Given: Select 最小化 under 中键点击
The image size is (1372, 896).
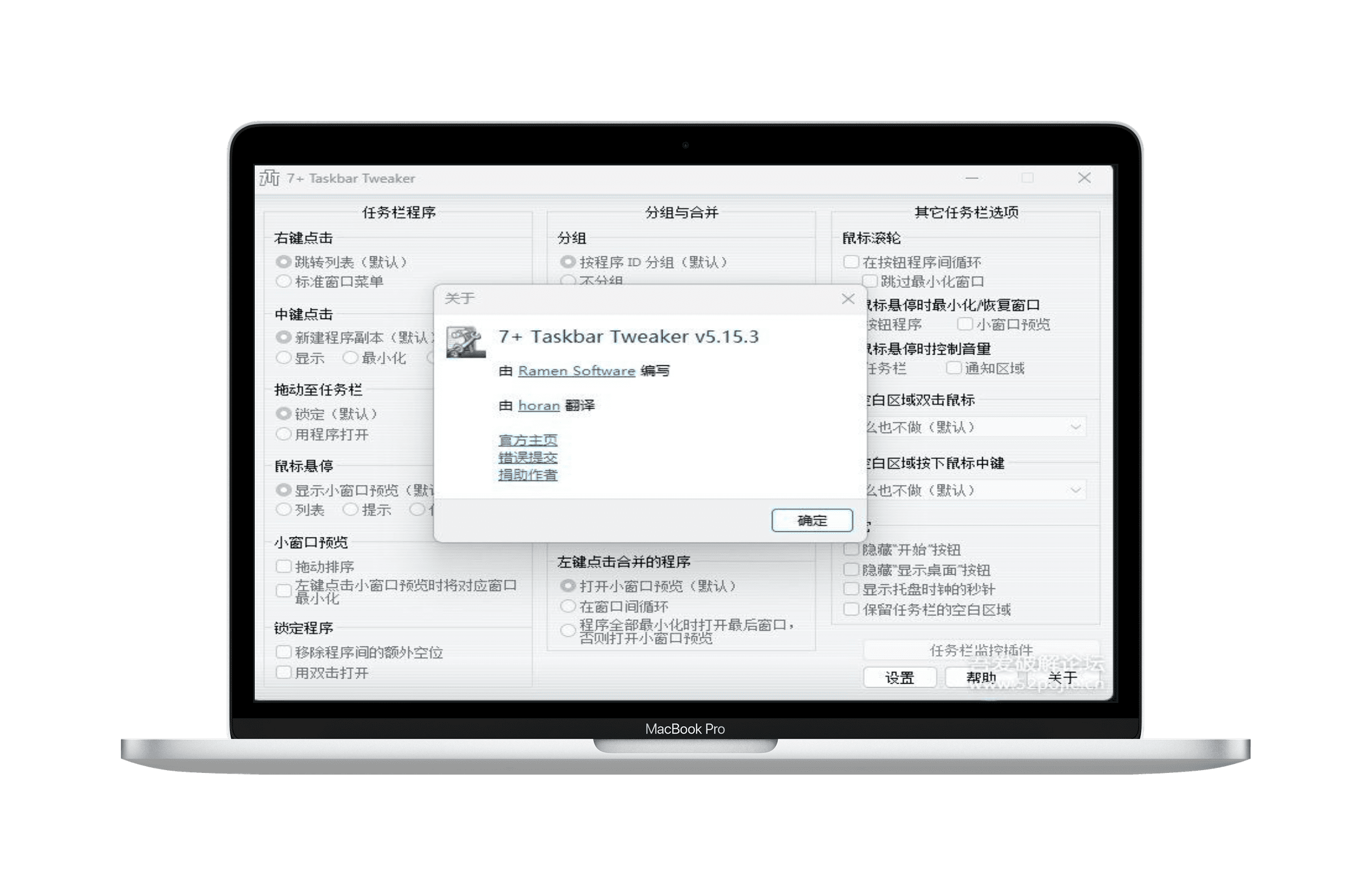Looking at the screenshot, I should point(350,358).
